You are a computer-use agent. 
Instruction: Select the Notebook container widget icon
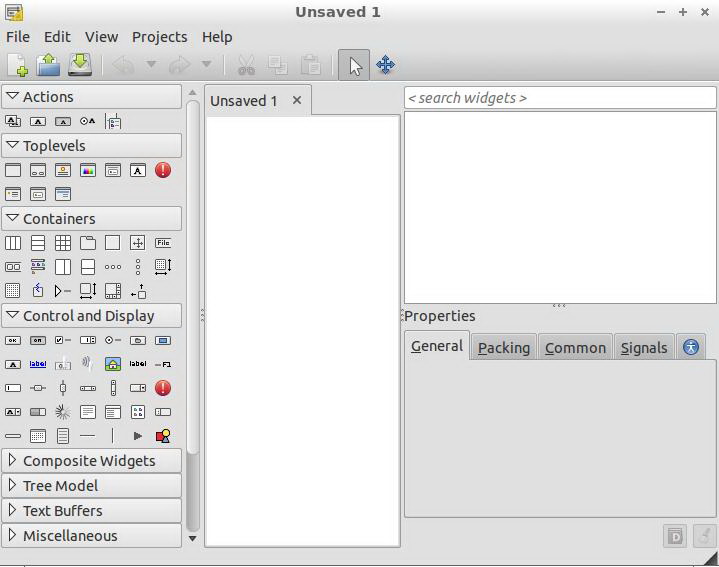[x=88, y=243]
